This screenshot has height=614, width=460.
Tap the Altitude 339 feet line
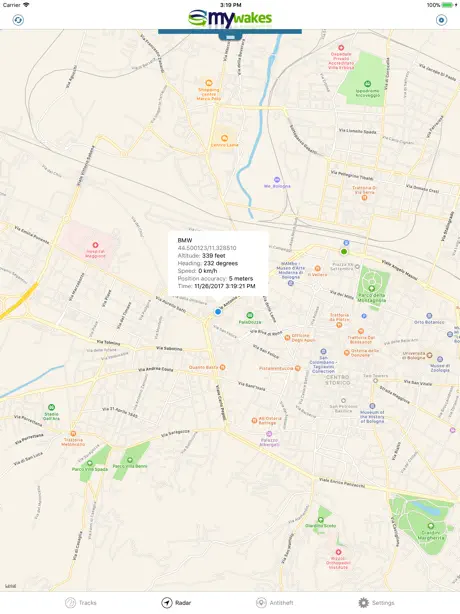[x=201, y=255]
